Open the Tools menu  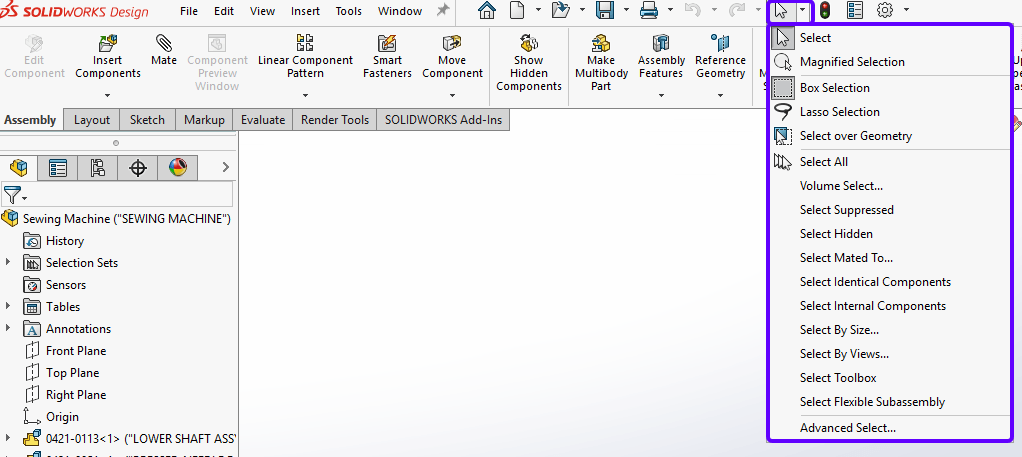pyautogui.click(x=349, y=11)
